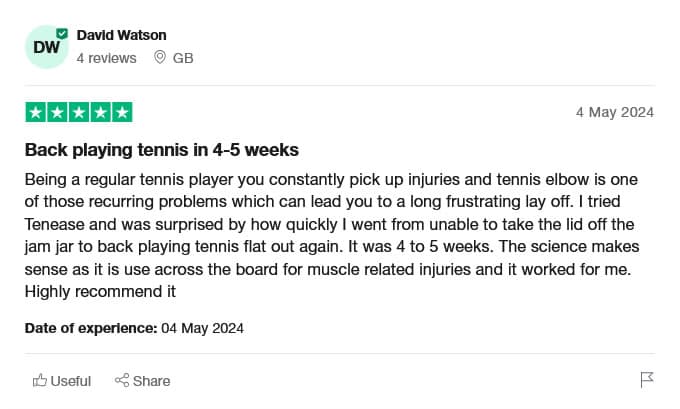Click the fifth green rating star

pyautogui.click(x=122, y=112)
